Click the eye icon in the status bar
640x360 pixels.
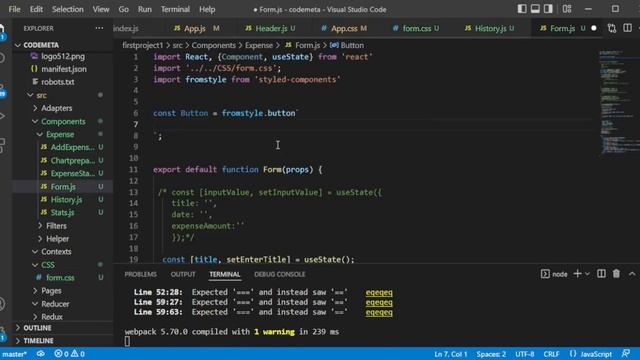point(41,354)
